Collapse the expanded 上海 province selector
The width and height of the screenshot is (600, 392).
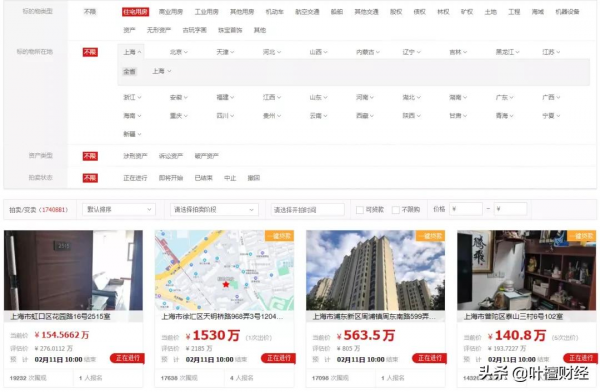tap(132, 52)
